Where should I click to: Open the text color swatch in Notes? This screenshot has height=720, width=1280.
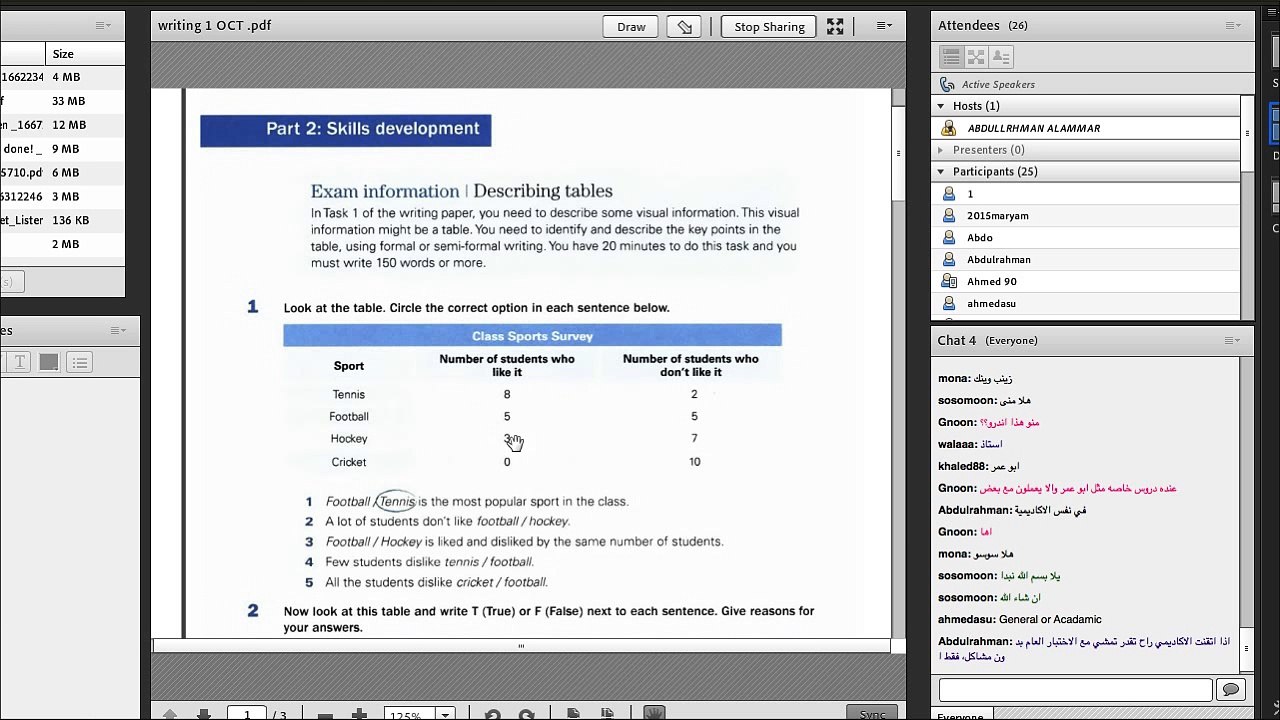48,362
